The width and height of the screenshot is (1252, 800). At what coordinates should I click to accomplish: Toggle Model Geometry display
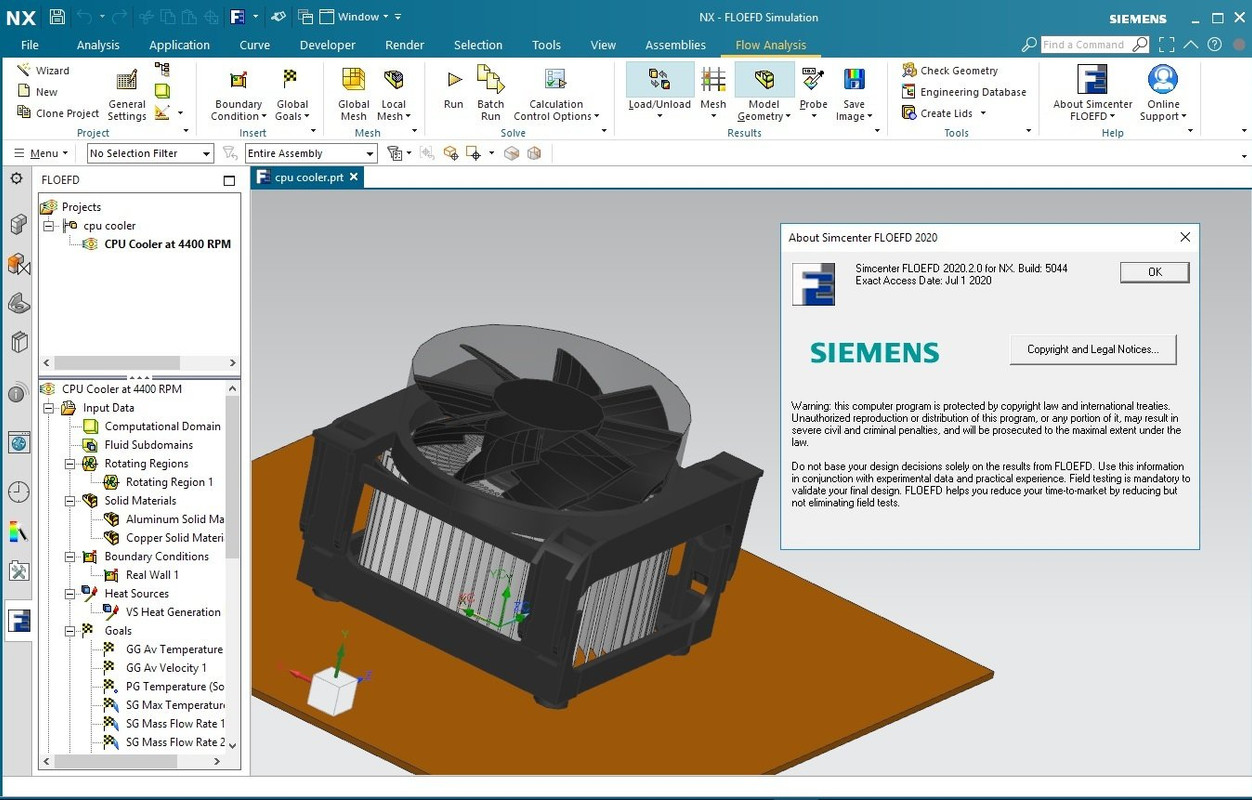(764, 92)
